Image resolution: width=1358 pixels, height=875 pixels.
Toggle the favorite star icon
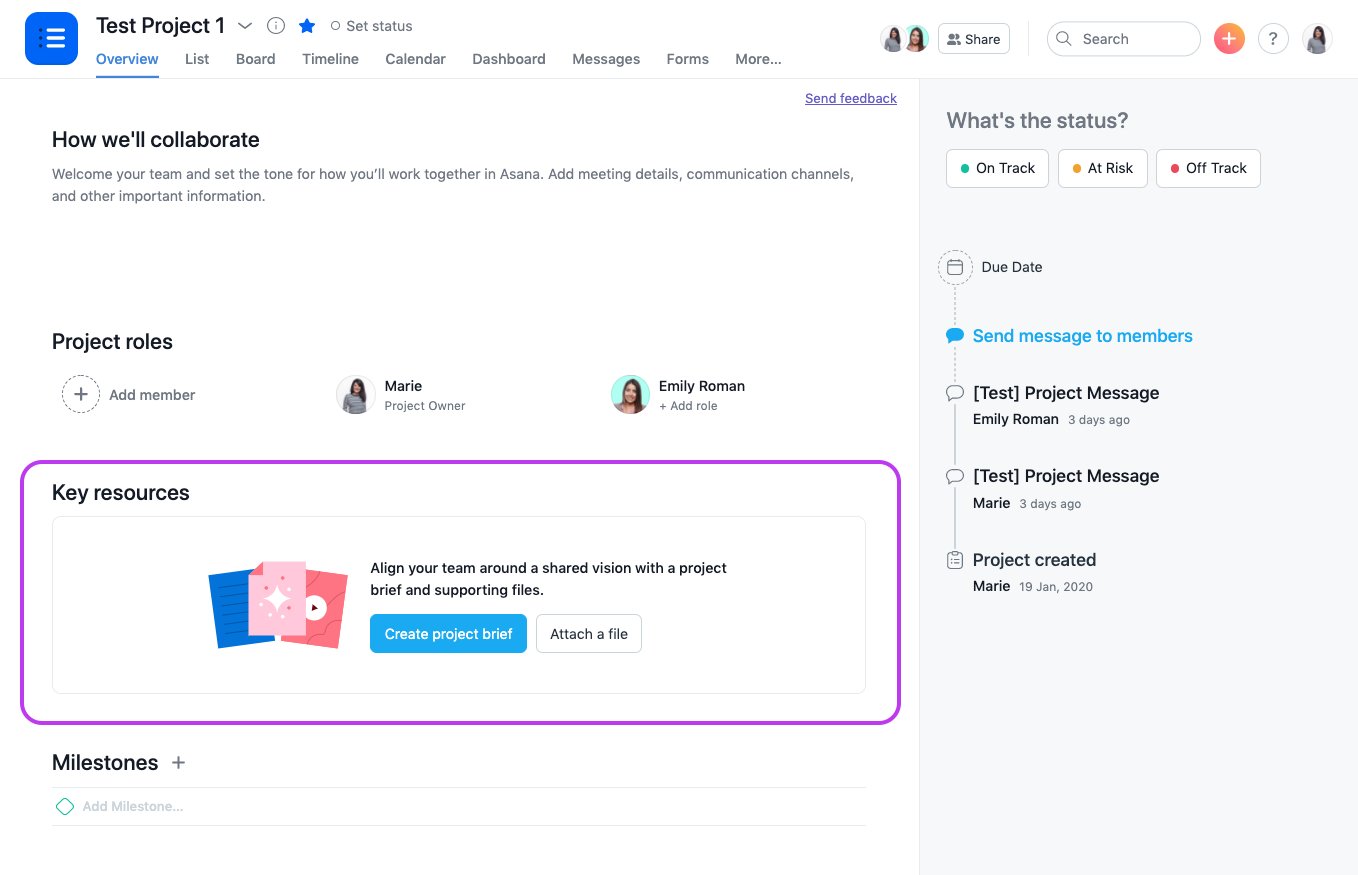coord(307,26)
